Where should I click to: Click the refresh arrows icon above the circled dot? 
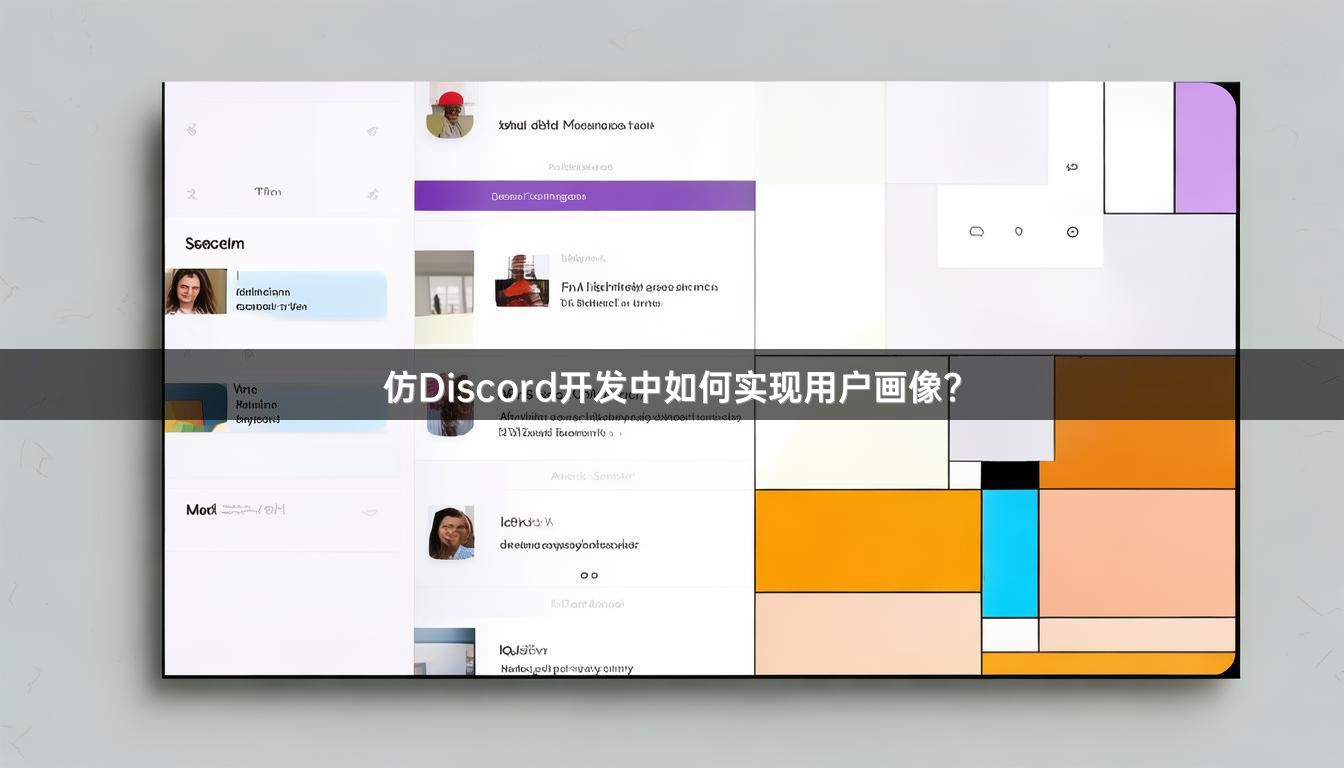pyautogui.click(x=1072, y=167)
